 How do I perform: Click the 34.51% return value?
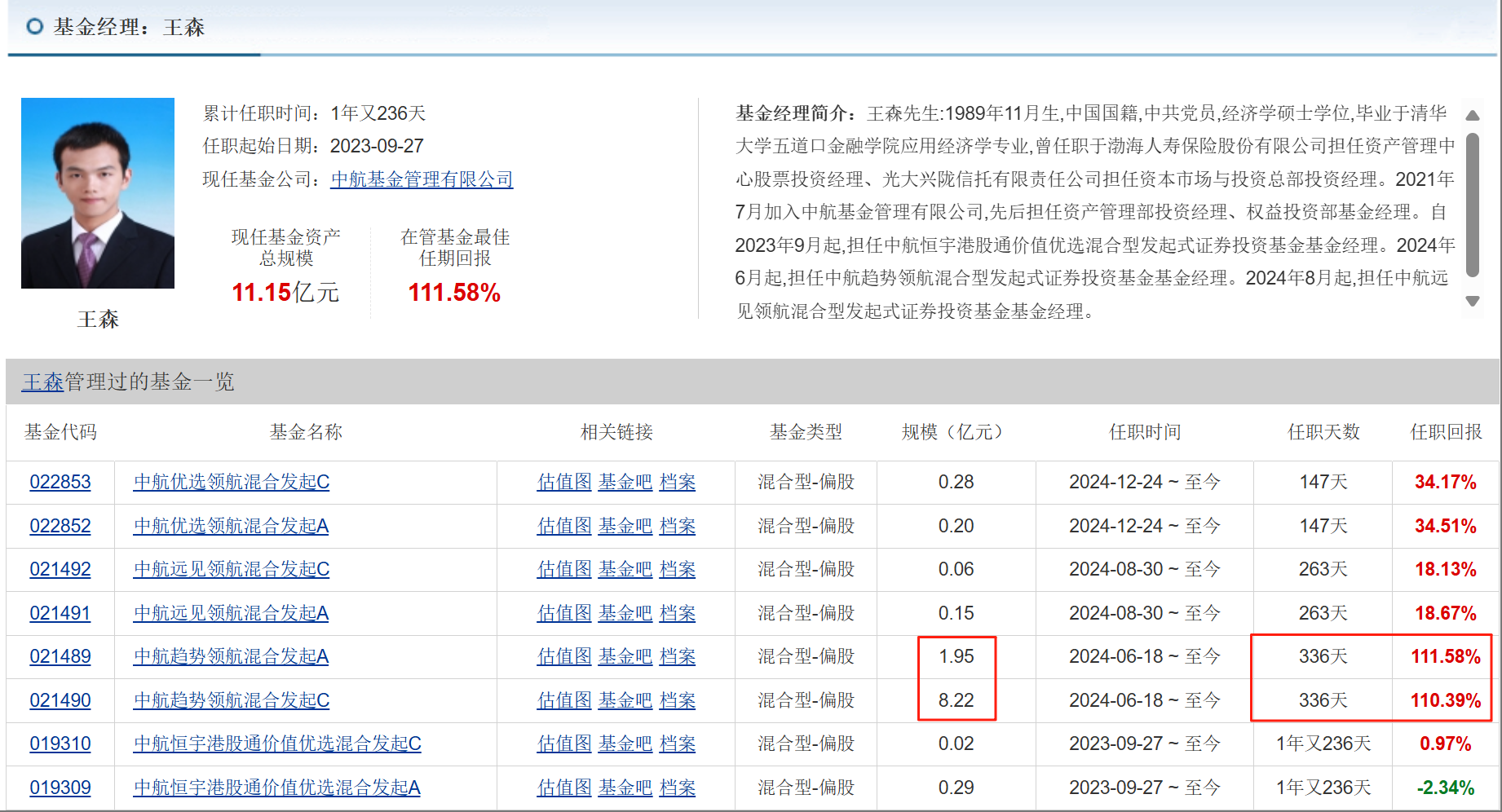(x=1446, y=526)
